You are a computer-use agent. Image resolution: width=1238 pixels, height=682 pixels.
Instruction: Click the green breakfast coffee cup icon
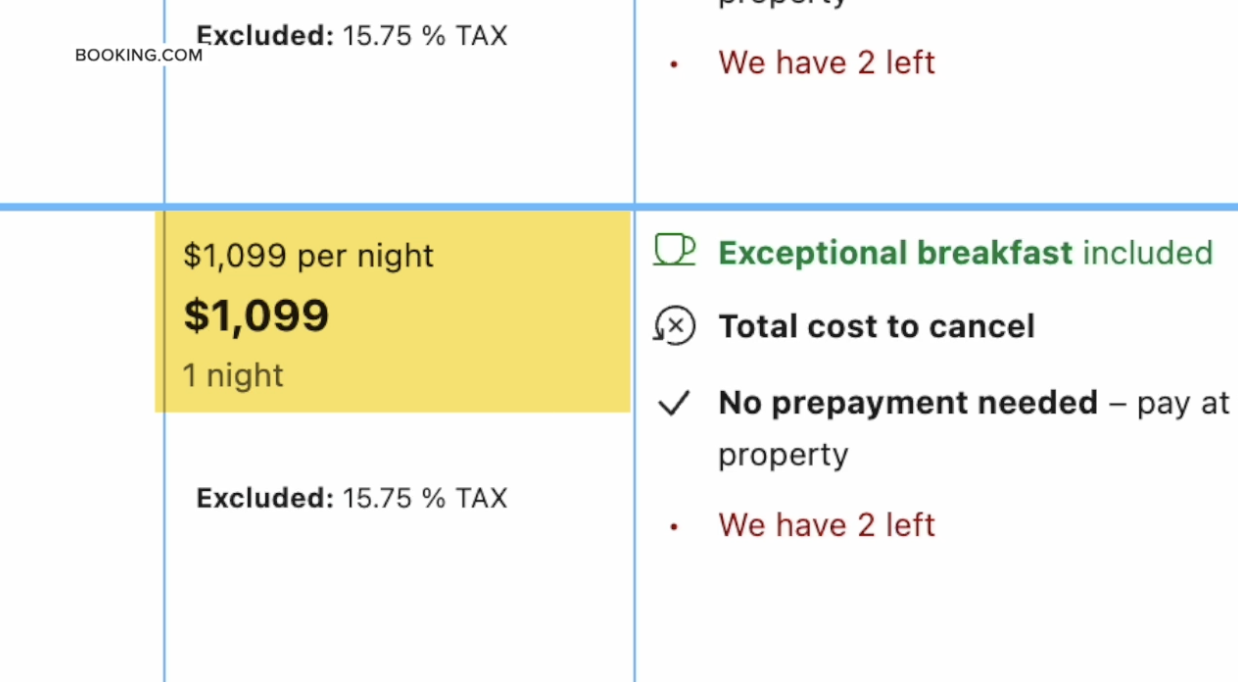pyautogui.click(x=674, y=250)
